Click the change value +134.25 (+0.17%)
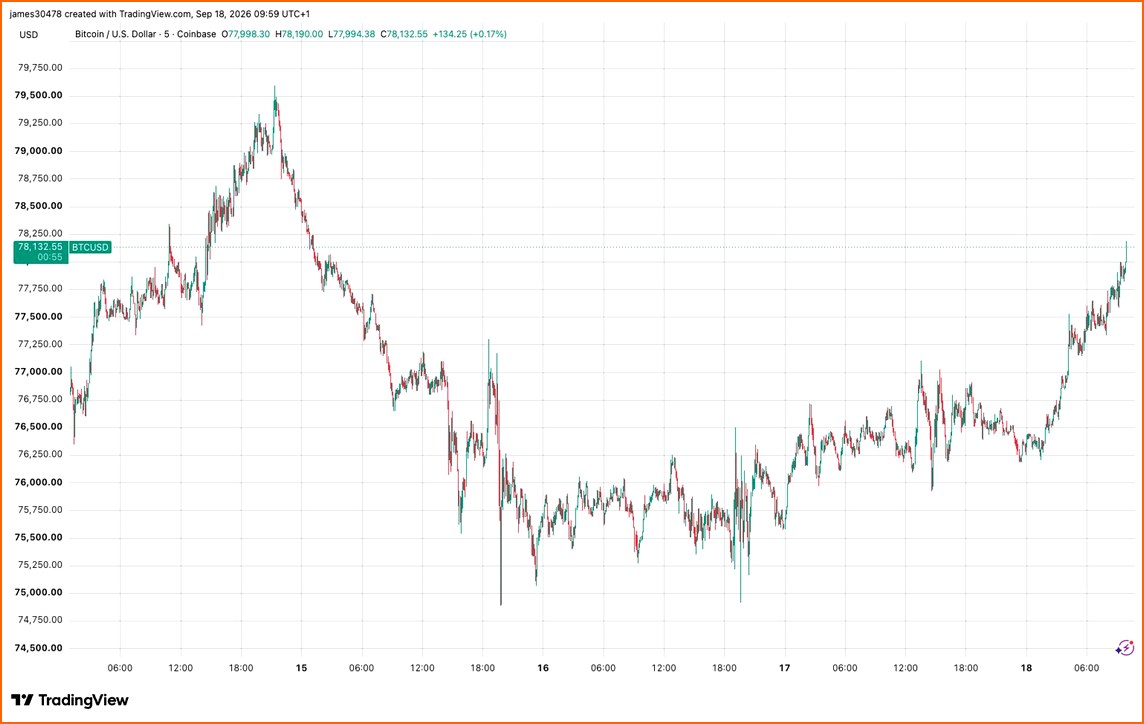The image size is (1144, 724). 470,34
